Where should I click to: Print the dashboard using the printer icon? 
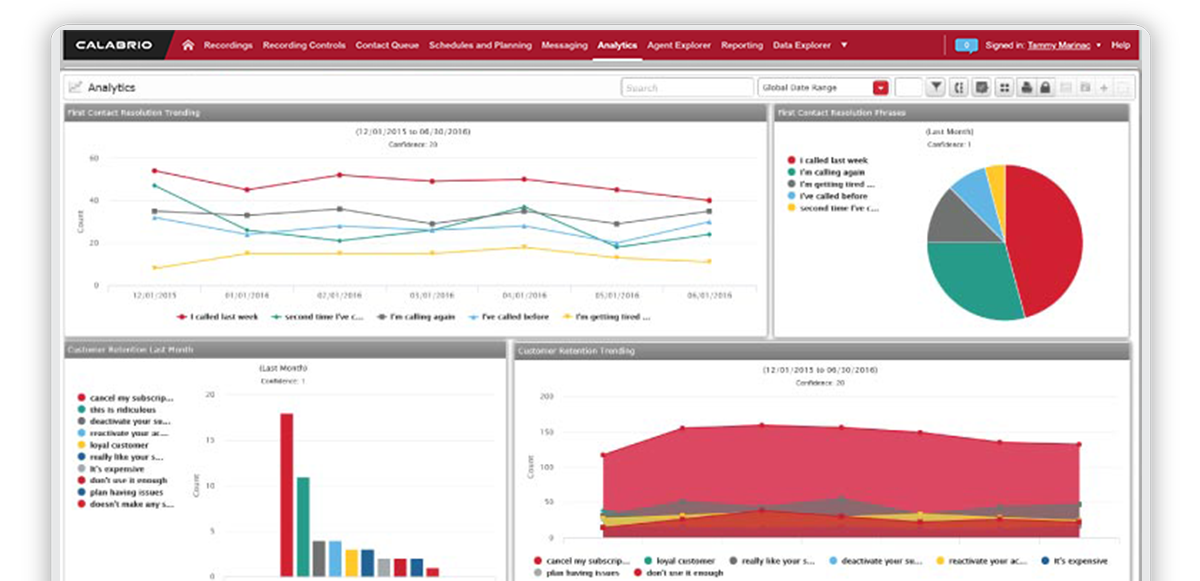coord(1027,88)
